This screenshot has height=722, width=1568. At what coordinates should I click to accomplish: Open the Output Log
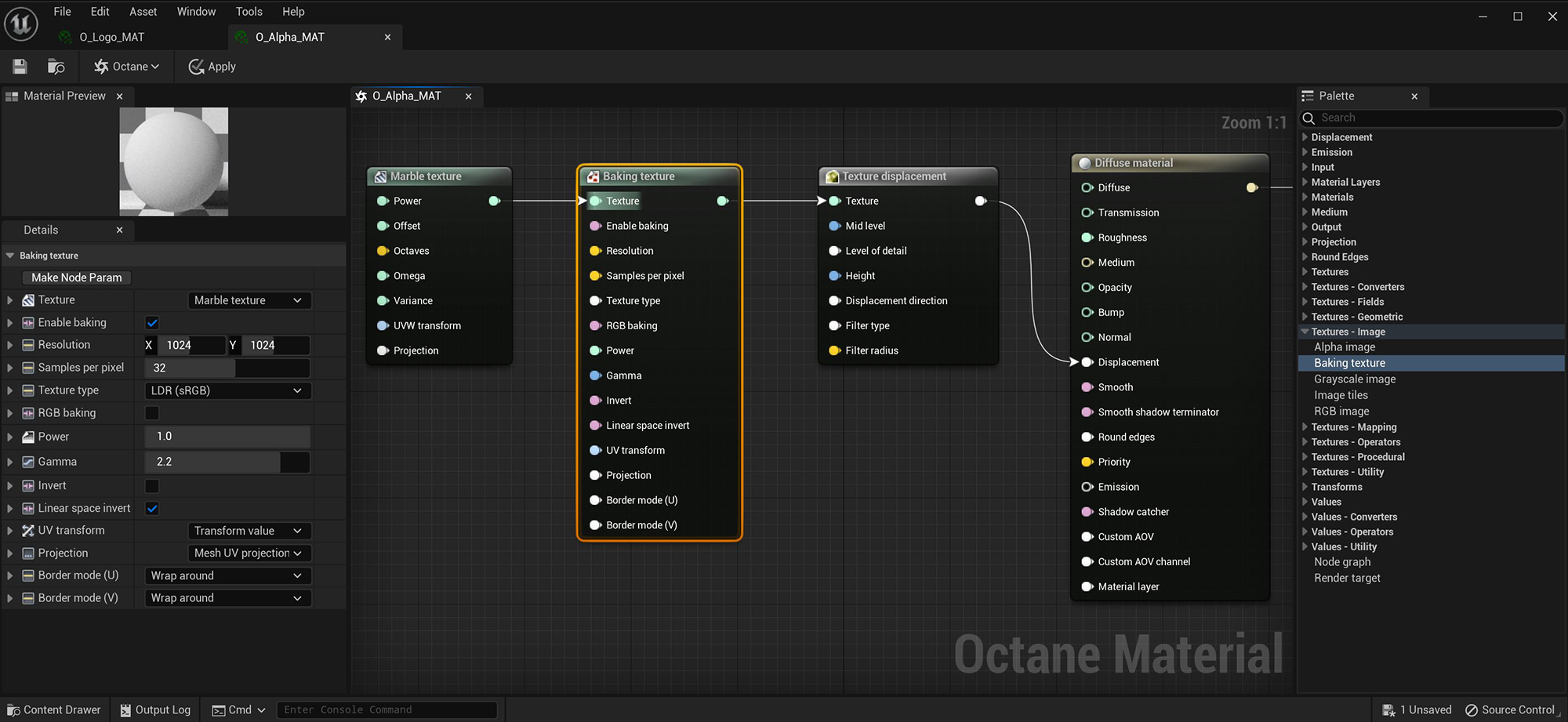point(155,710)
